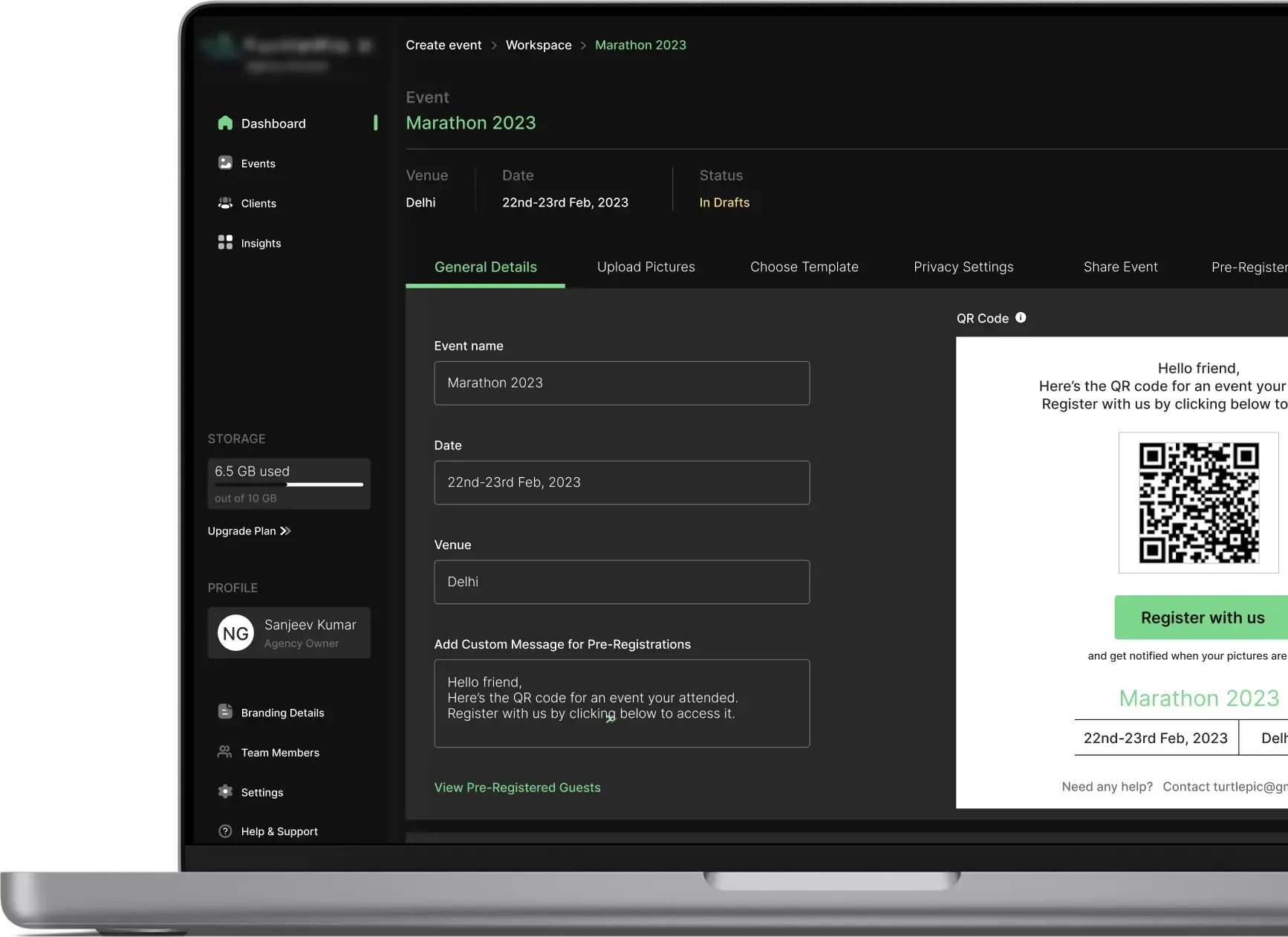Select the Privacy Settings tab
The width and height of the screenshot is (1288, 937).
pos(963,267)
